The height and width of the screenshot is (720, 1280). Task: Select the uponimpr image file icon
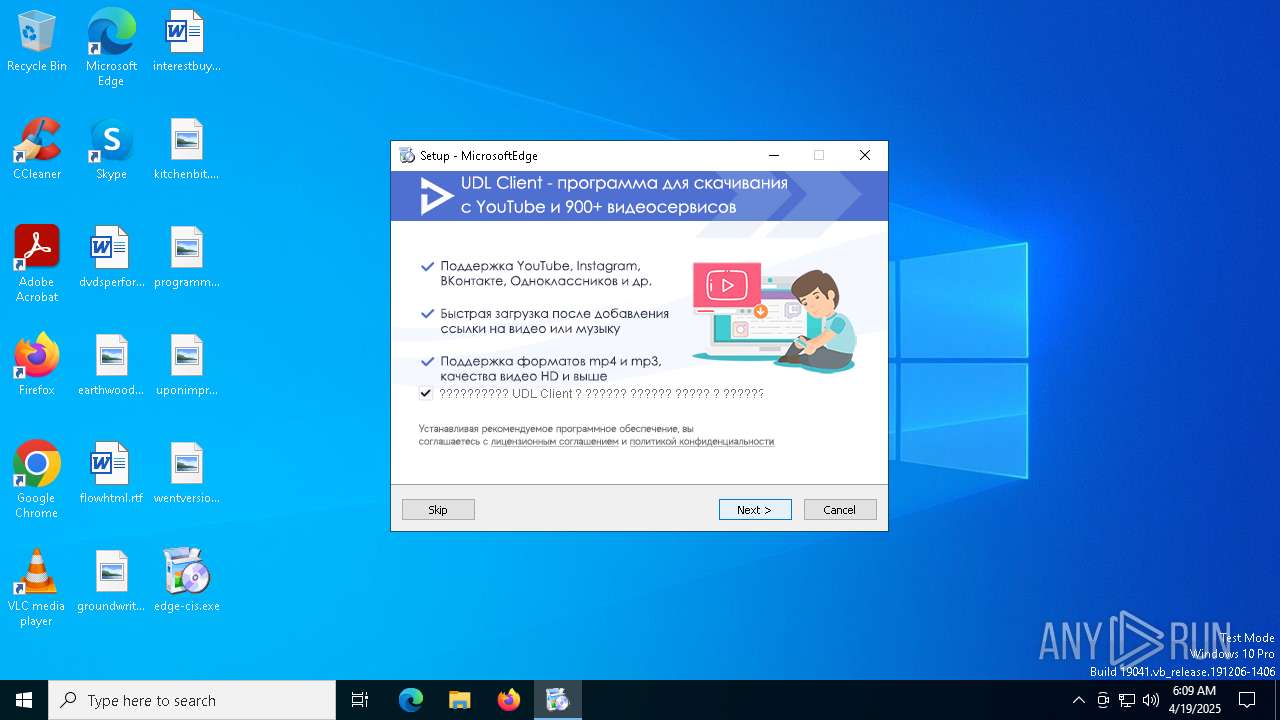(x=186, y=366)
